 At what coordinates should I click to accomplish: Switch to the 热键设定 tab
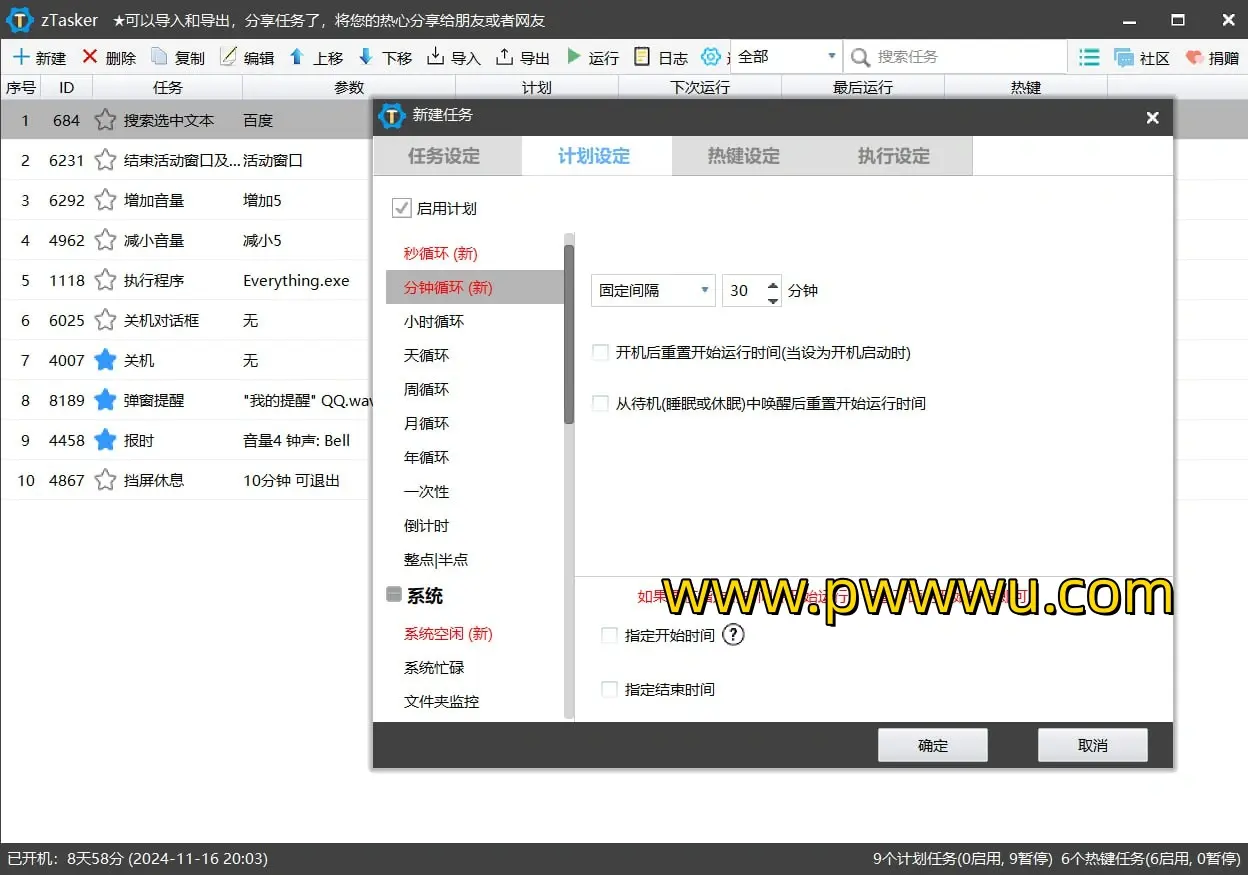tap(743, 156)
